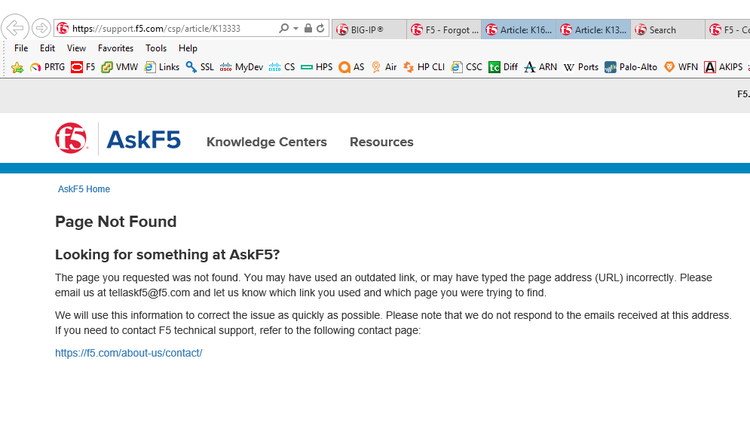The image size is (750, 426).
Task: Open the AKIPS favorites bookmark
Action: pos(724,67)
